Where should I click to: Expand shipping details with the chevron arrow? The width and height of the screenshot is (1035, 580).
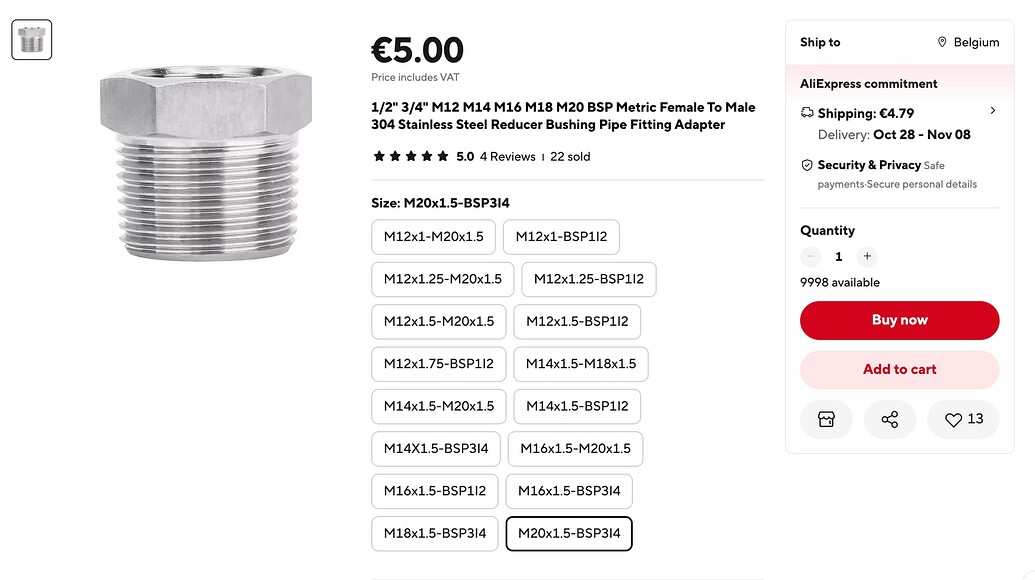point(992,111)
